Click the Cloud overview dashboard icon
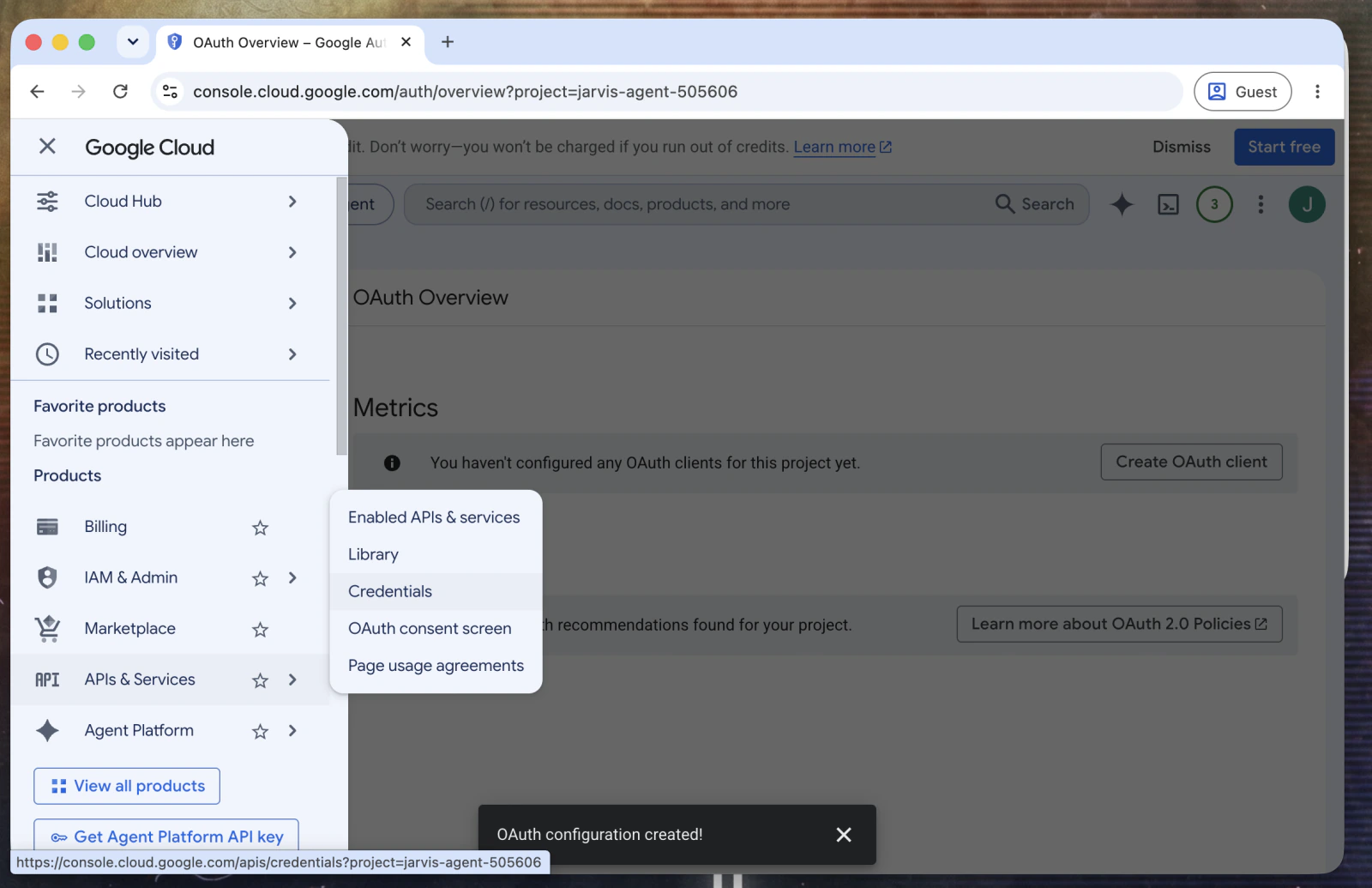Screen dimensions: 1372x888 47,252
